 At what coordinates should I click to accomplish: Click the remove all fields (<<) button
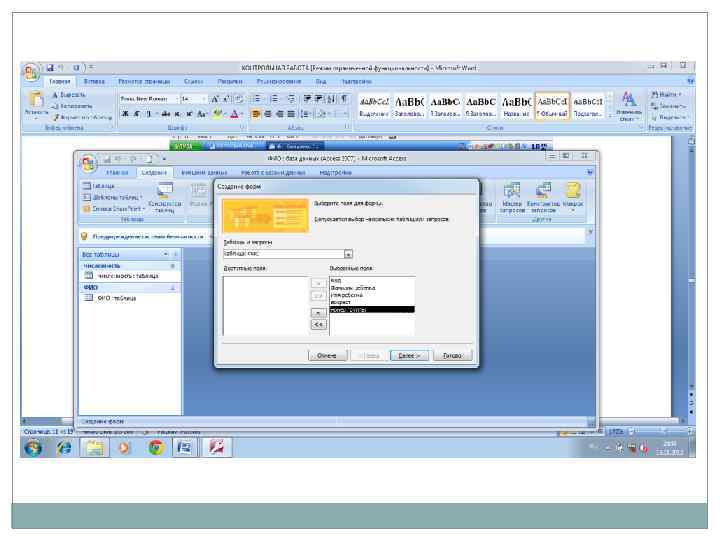click(319, 325)
